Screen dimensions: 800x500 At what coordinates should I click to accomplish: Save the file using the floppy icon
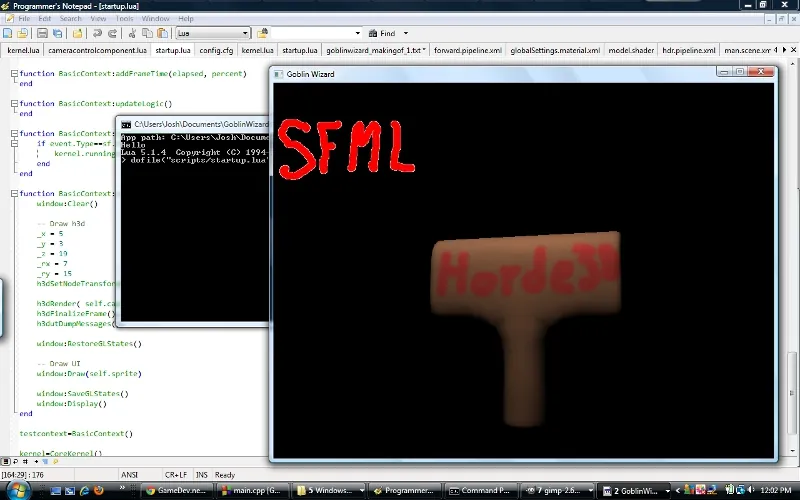[42, 33]
